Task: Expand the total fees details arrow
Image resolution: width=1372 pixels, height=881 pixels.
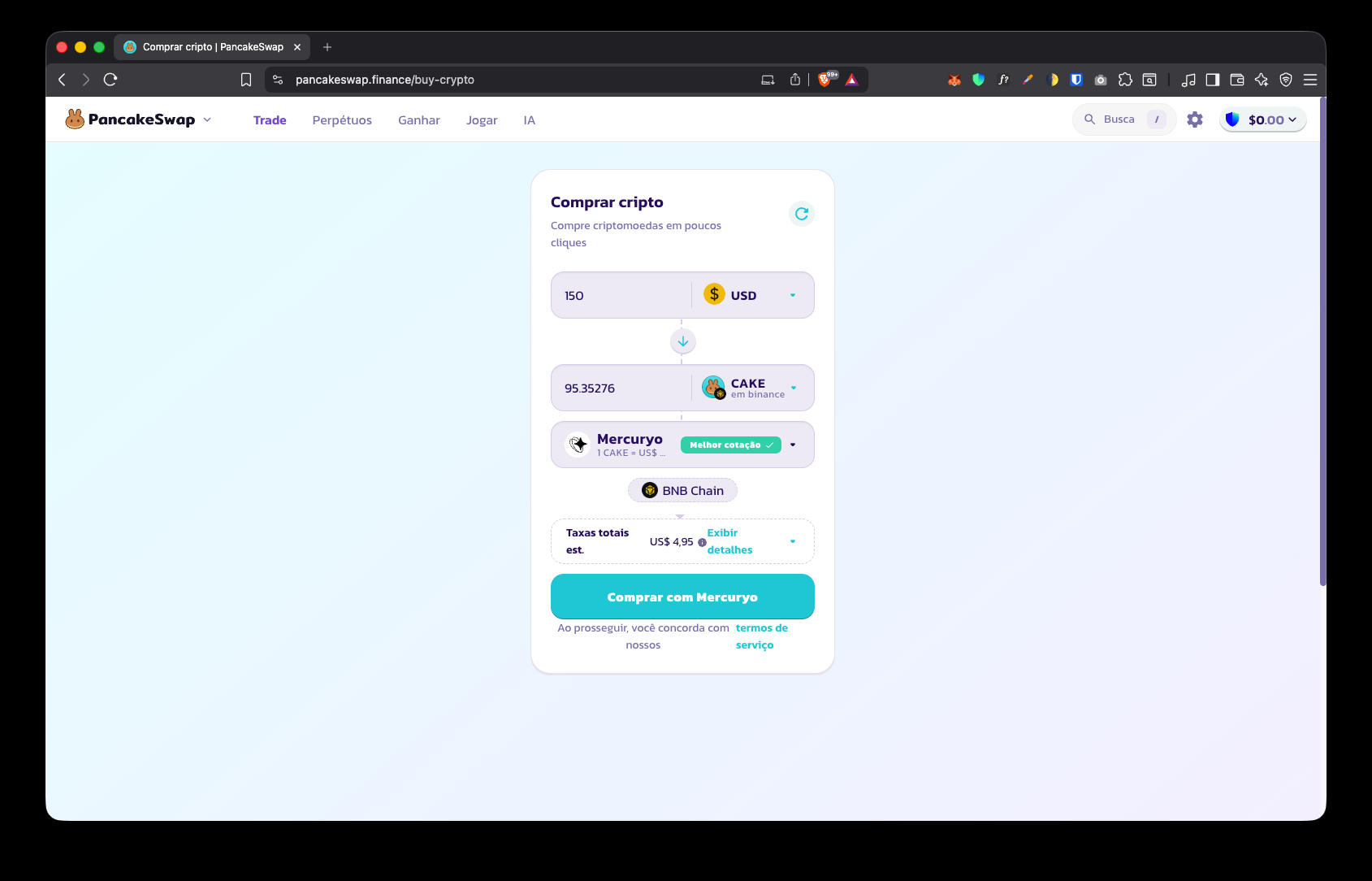Action: click(793, 541)
